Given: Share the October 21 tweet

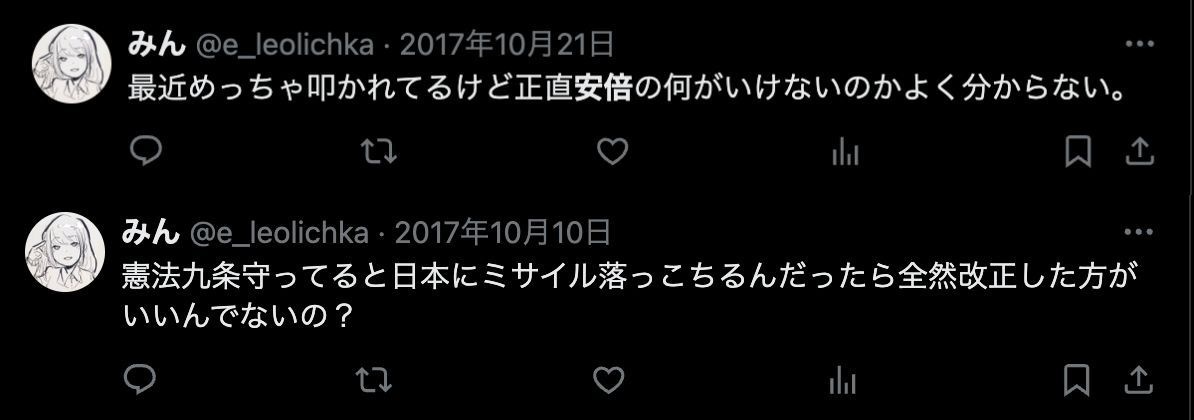Looking at the screenshot, I should point(1140,152).
